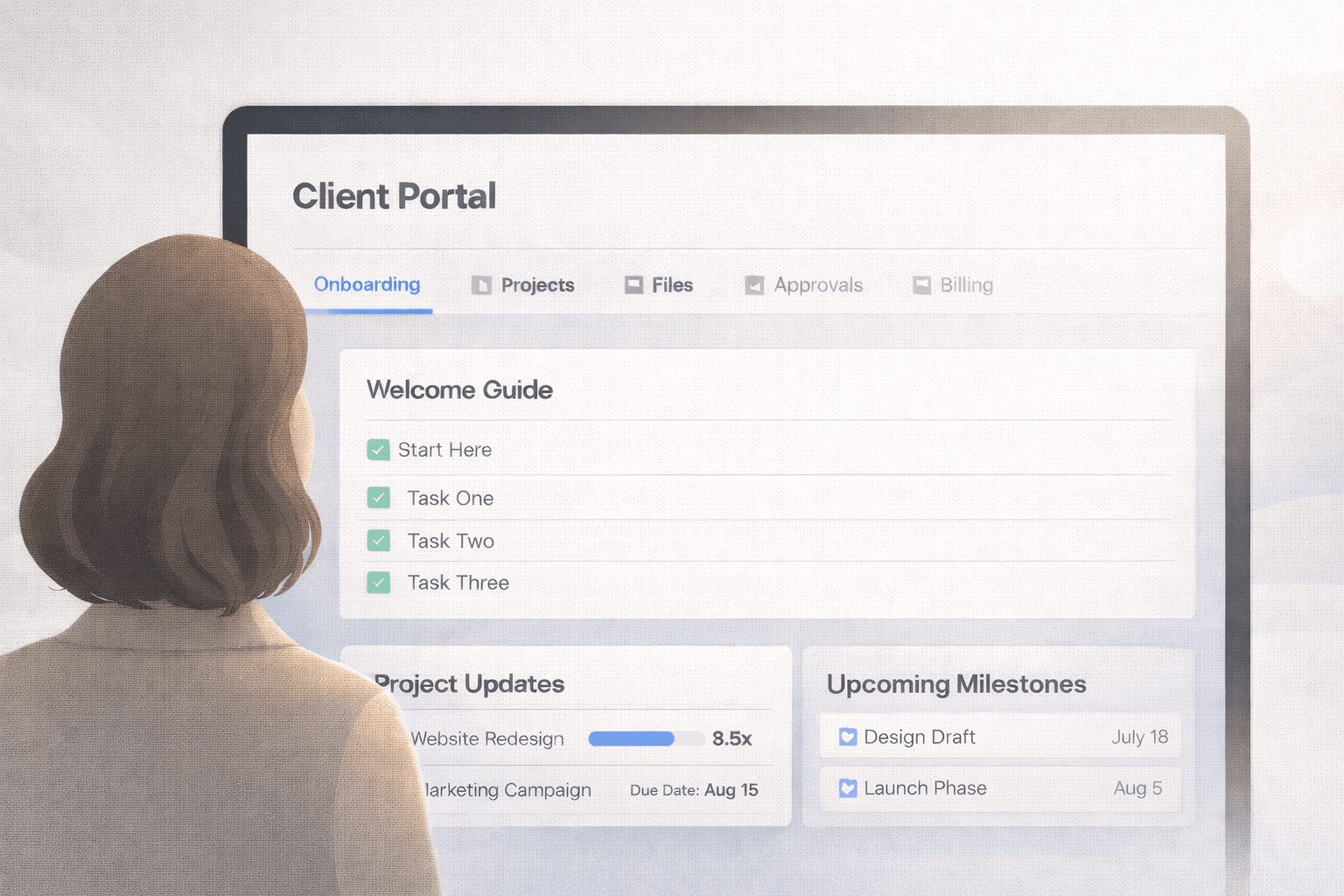Expand the Project Updates panel
Screen dimensions: 1344x896
click(468, 684)
